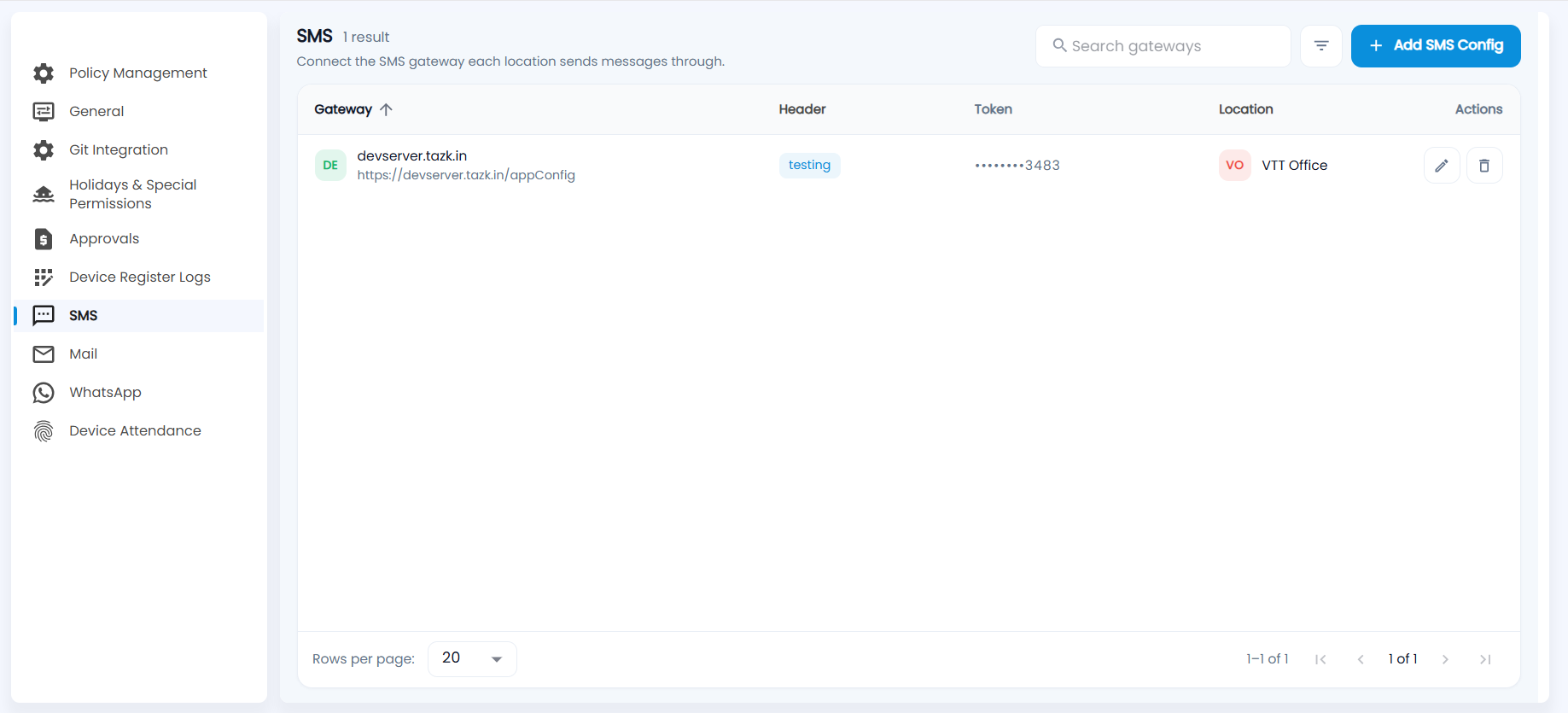The width and height of the screenshot is (1568, 713).
Task: Click the 1–1 of 1 range text
Action: (x=1268, y=659)
